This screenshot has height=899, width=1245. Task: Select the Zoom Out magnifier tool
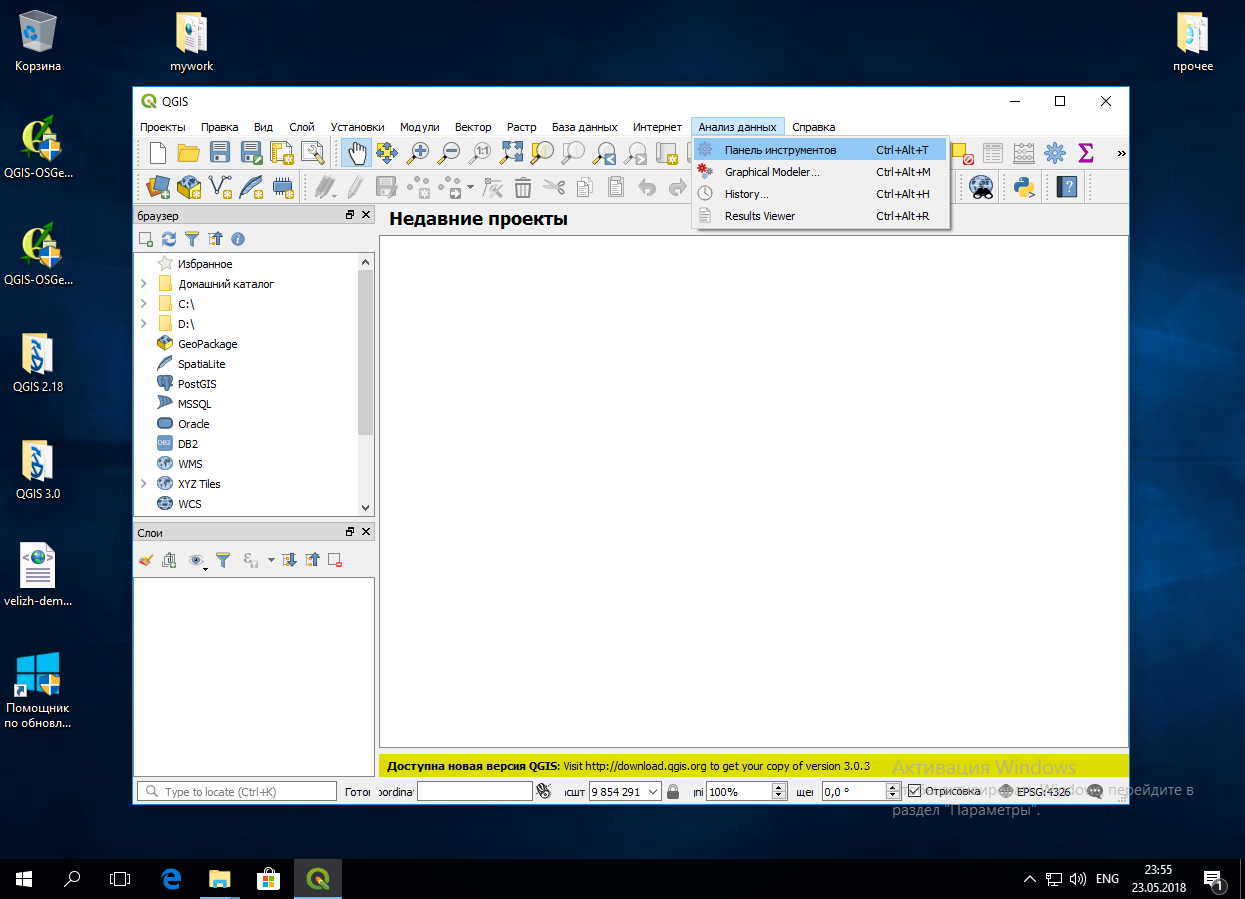point(449,153)
